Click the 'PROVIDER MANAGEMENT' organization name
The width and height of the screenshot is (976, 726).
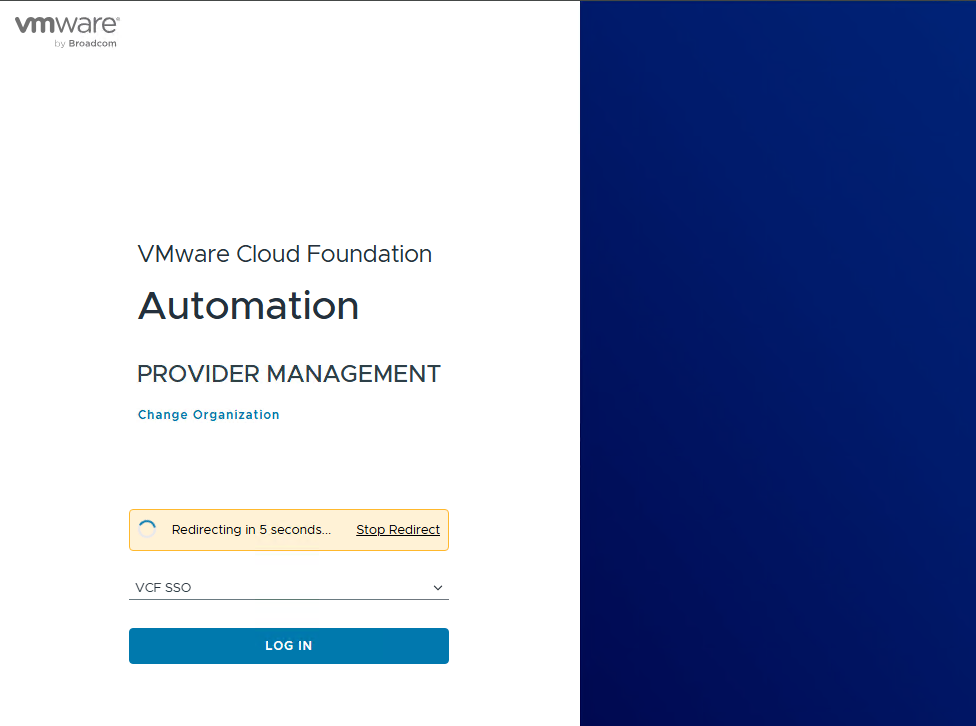[288, 374]
